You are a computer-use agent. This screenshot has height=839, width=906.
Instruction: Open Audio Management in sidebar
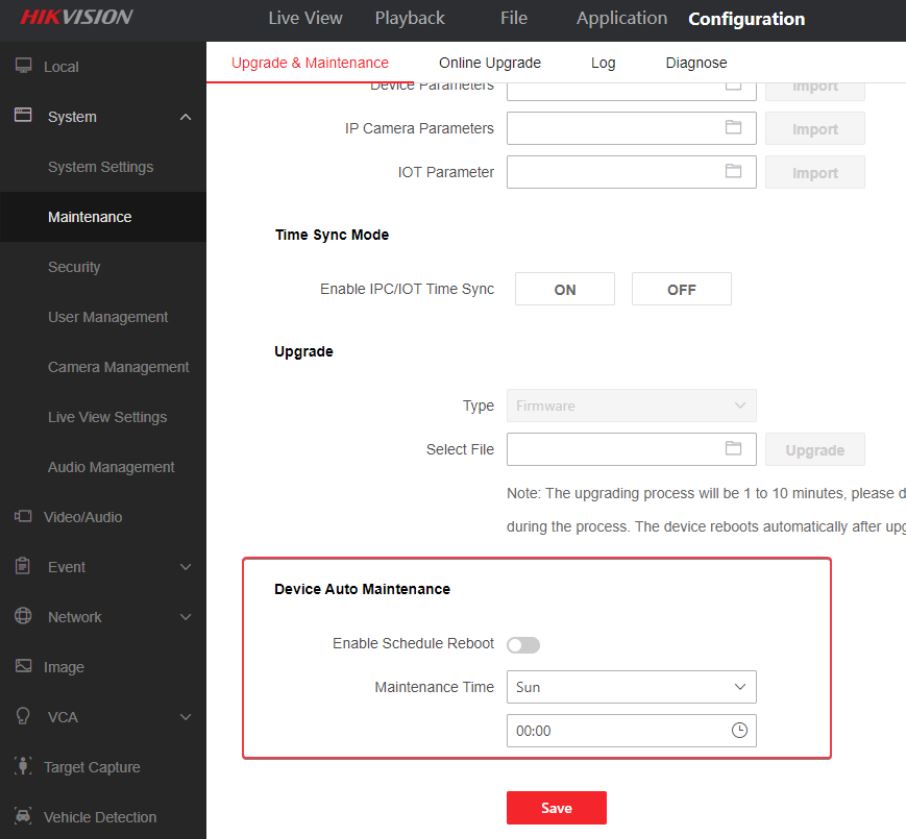[111, 467]
